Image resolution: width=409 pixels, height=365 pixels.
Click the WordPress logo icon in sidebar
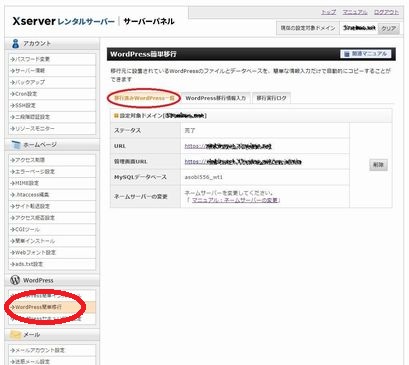(x=15, y=280)
